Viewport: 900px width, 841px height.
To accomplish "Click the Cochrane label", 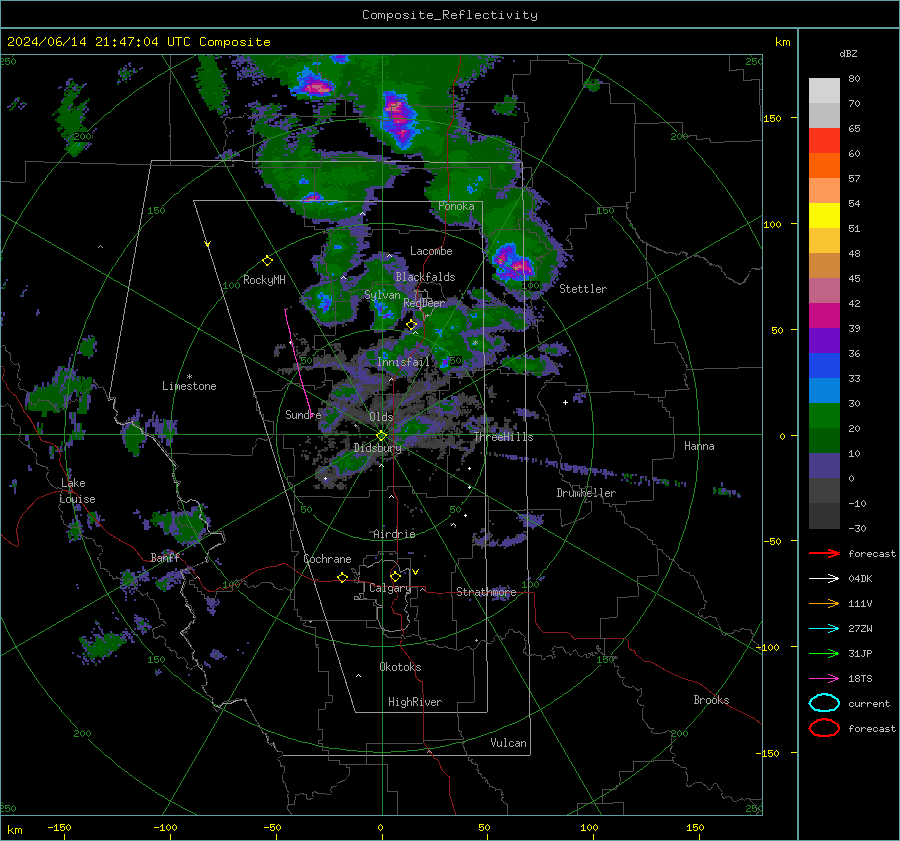I will pyautogui.click(x=327, y=559).
